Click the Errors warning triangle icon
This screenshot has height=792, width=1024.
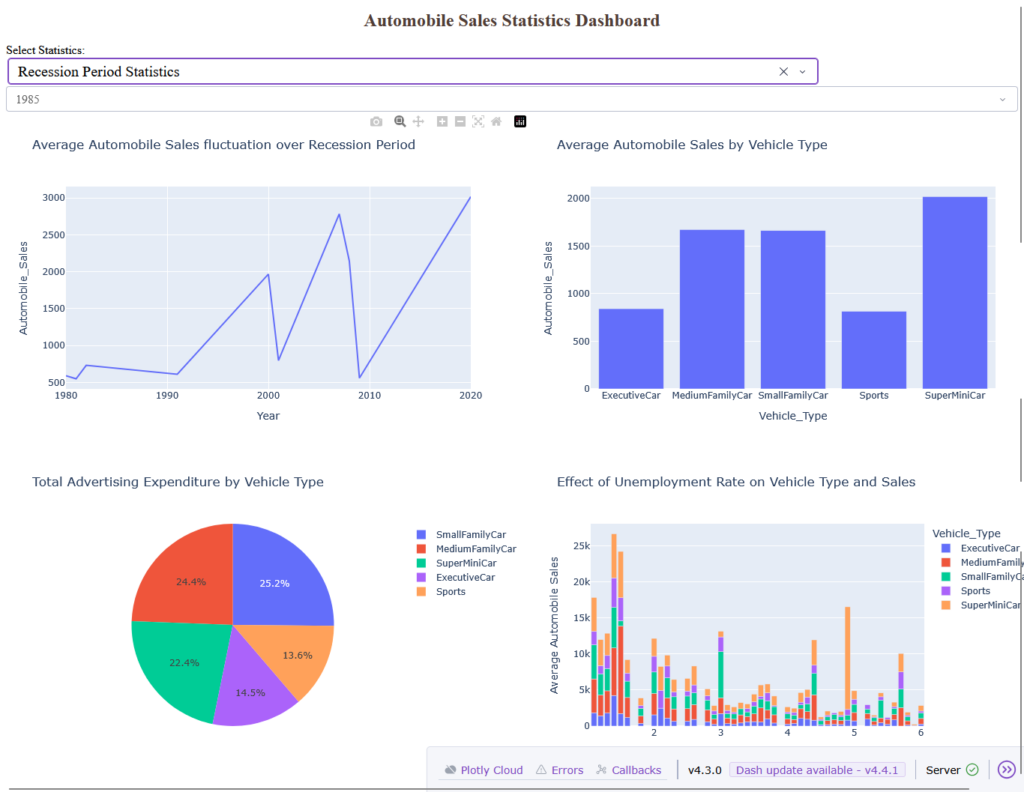[x=541, y=770]
